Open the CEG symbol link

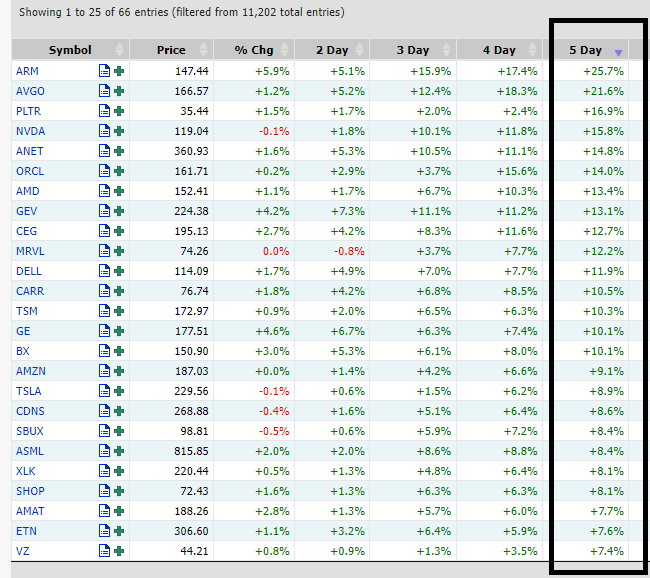tap(27, 231)
